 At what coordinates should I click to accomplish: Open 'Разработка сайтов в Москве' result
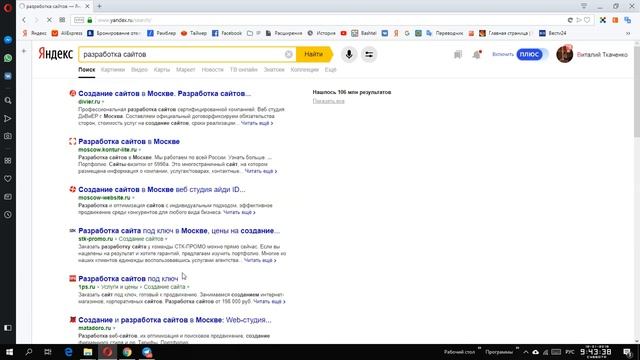tap(129, 142)
